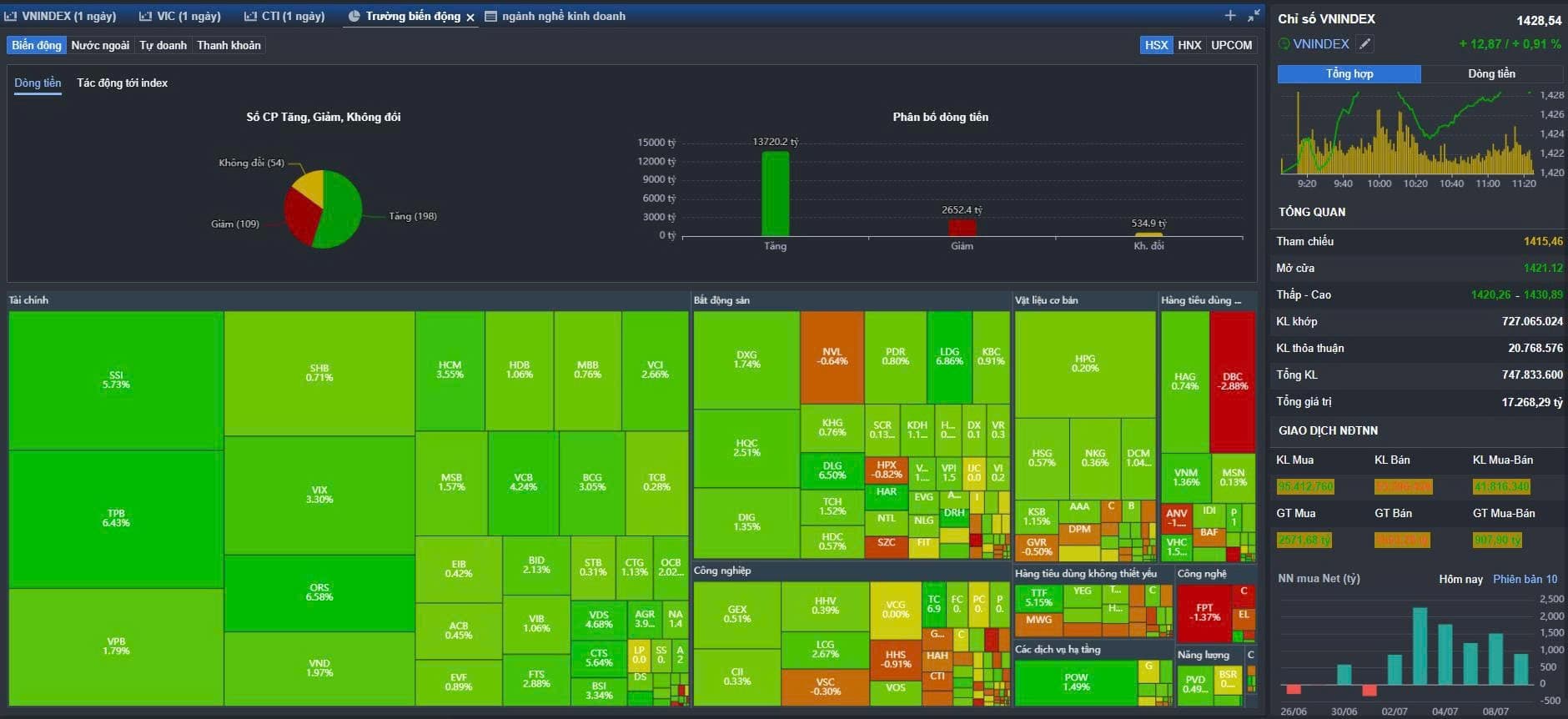
Task: Click the chart icon beside the CTI tab
Action: point(250,16)
